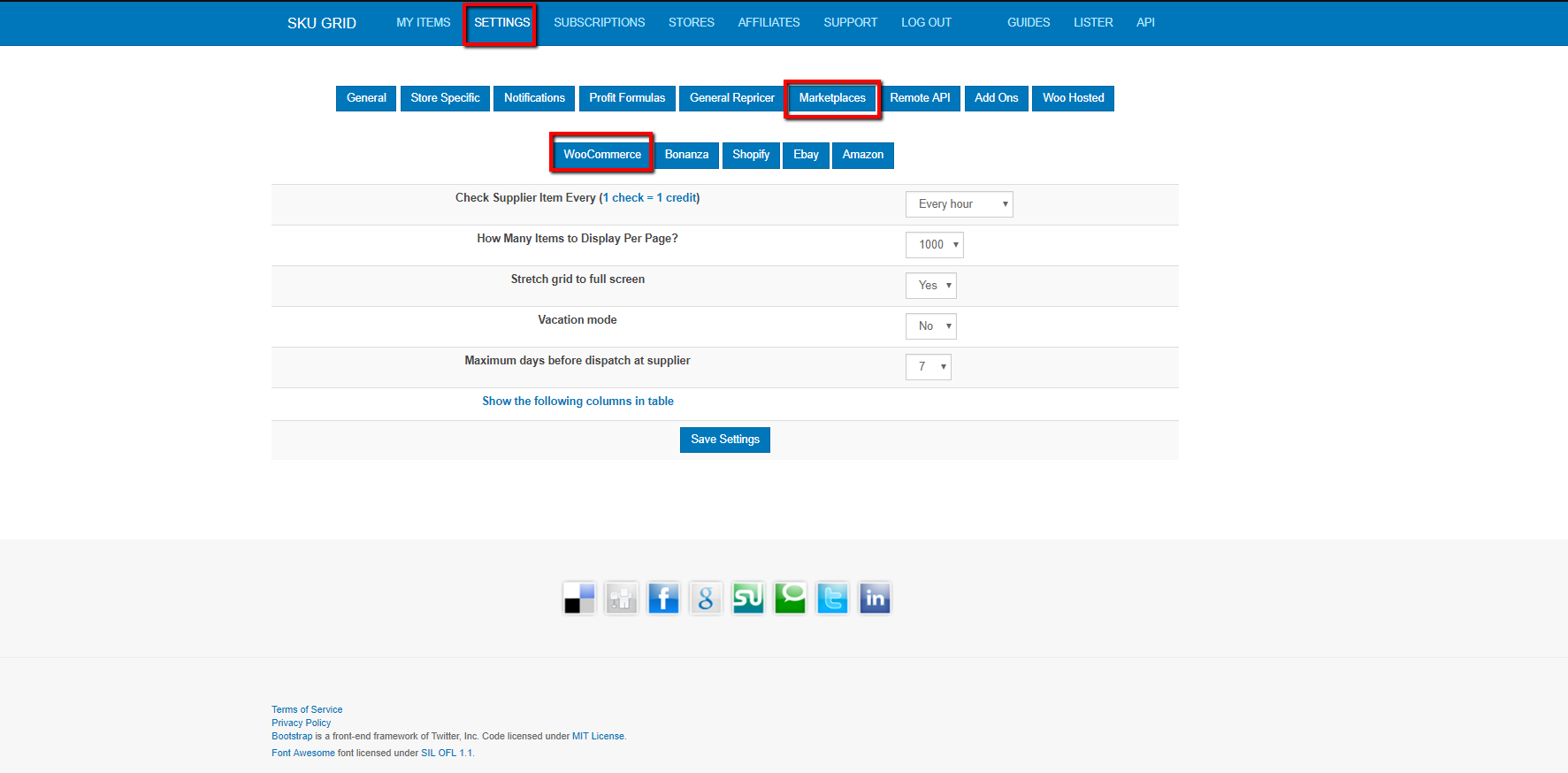Share on the Facebook icon
Screen dimensions: 1568x773
pyautogui.click(x=663, y=599)
